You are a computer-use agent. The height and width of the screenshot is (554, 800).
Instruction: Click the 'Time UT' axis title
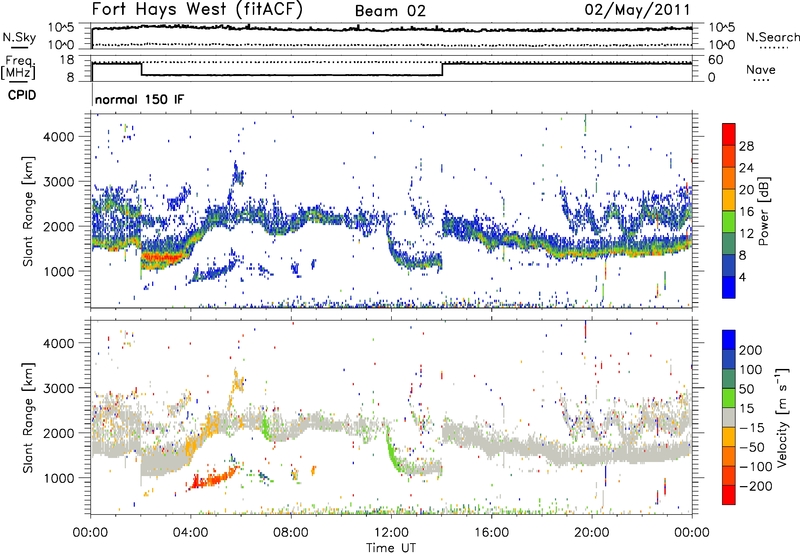[x=391, y=548]
